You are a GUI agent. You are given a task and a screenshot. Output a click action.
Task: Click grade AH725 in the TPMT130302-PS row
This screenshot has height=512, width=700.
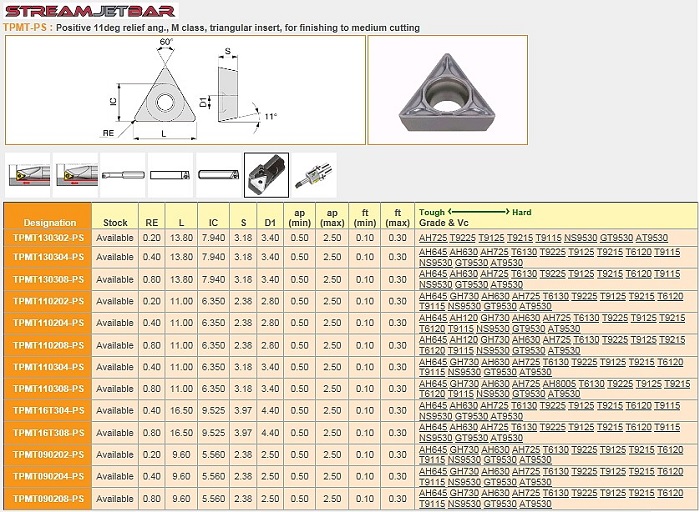click(433, 238)
